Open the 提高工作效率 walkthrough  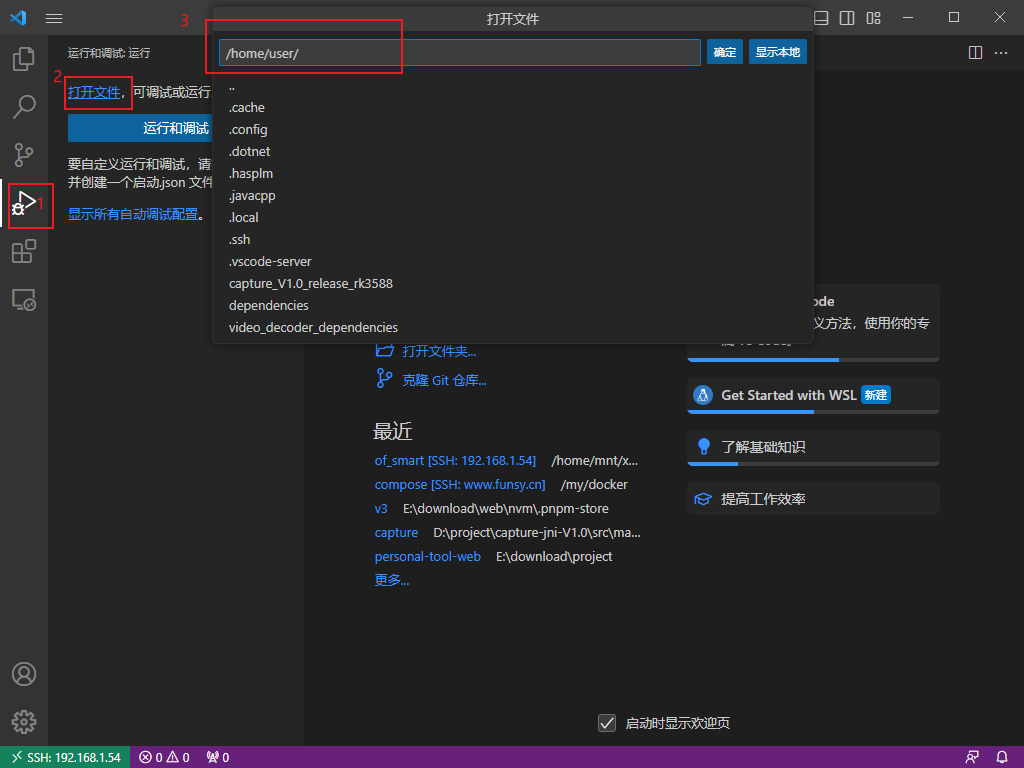pyautogui.click(x=813, y=499)
